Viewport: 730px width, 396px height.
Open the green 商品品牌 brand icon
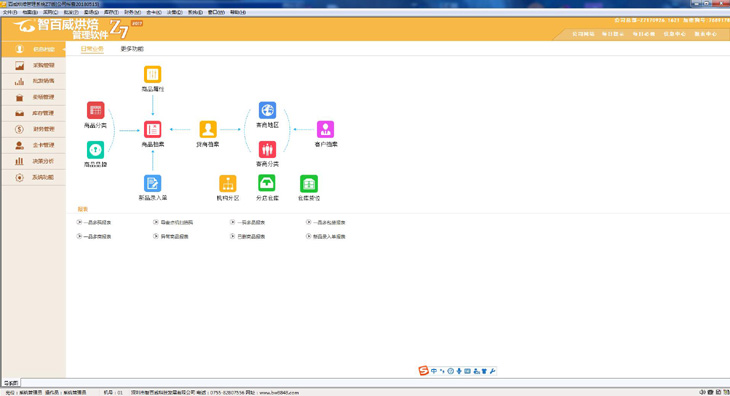(95, 150)
